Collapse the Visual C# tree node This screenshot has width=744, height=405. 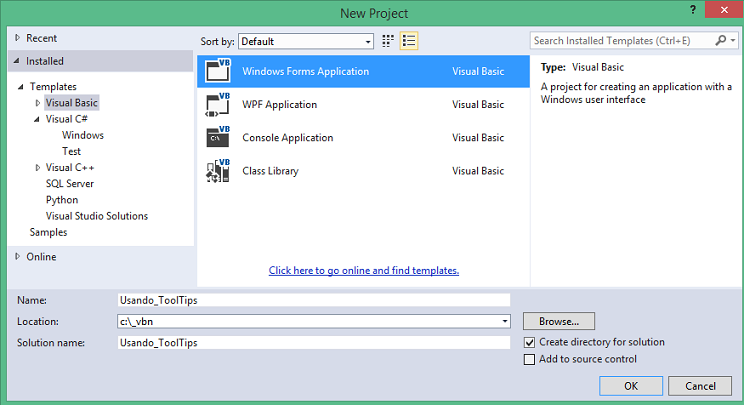(x=37, y=119)
